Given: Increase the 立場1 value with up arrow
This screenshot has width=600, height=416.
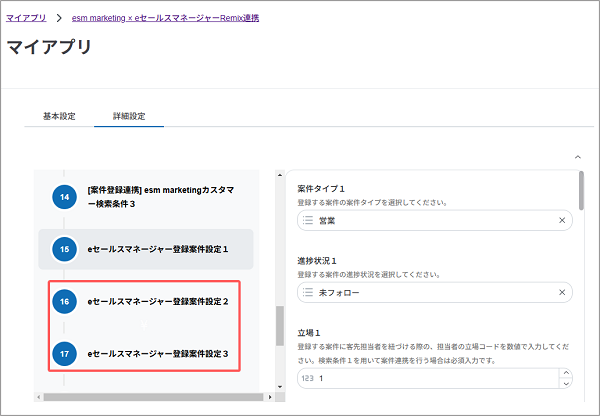Looking at the screenshot, I should 568,374.
